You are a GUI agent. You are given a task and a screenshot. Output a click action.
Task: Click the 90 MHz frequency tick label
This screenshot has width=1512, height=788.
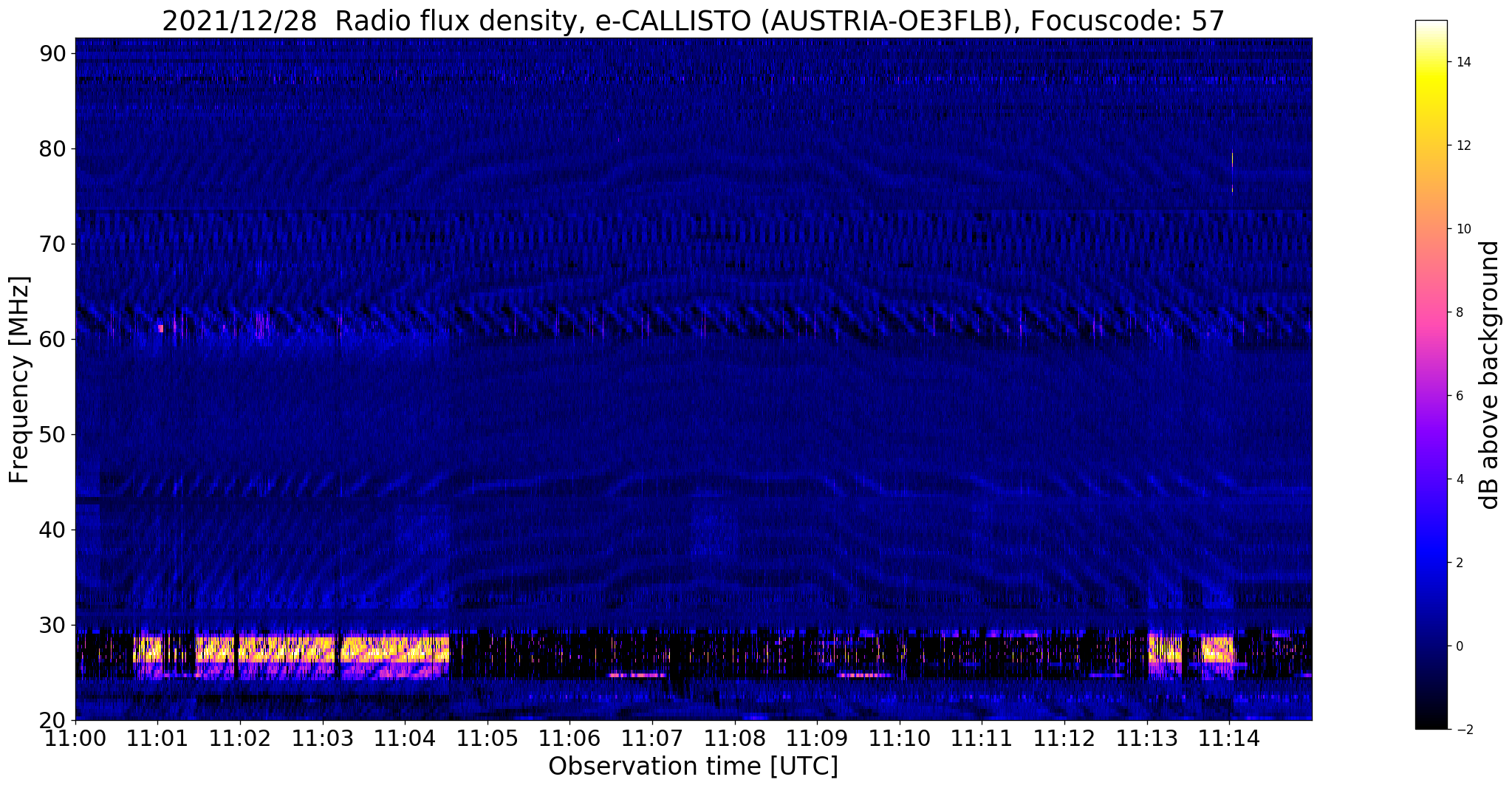click(x=52, y=53)
